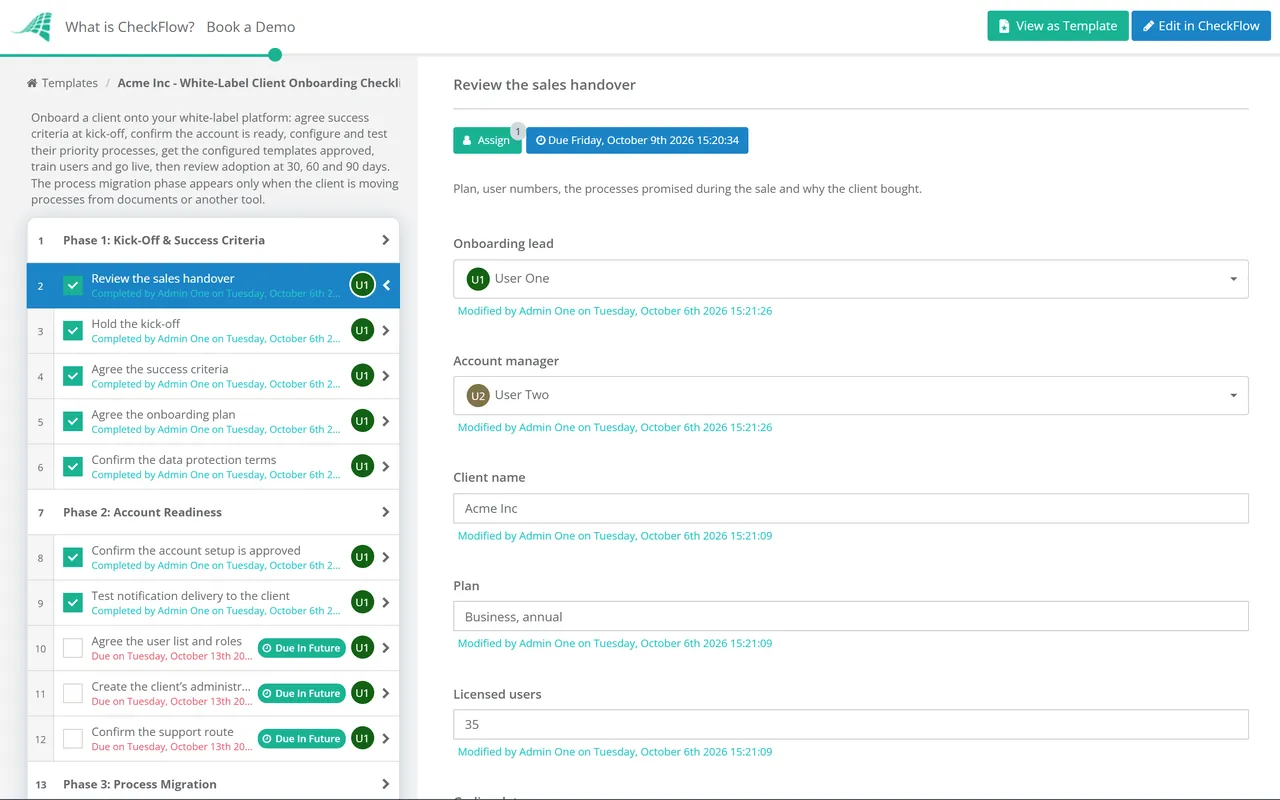1280x800 pixels.
Task: Click the Client name input field
Action: pyautogui.click(x=851, y=508)
